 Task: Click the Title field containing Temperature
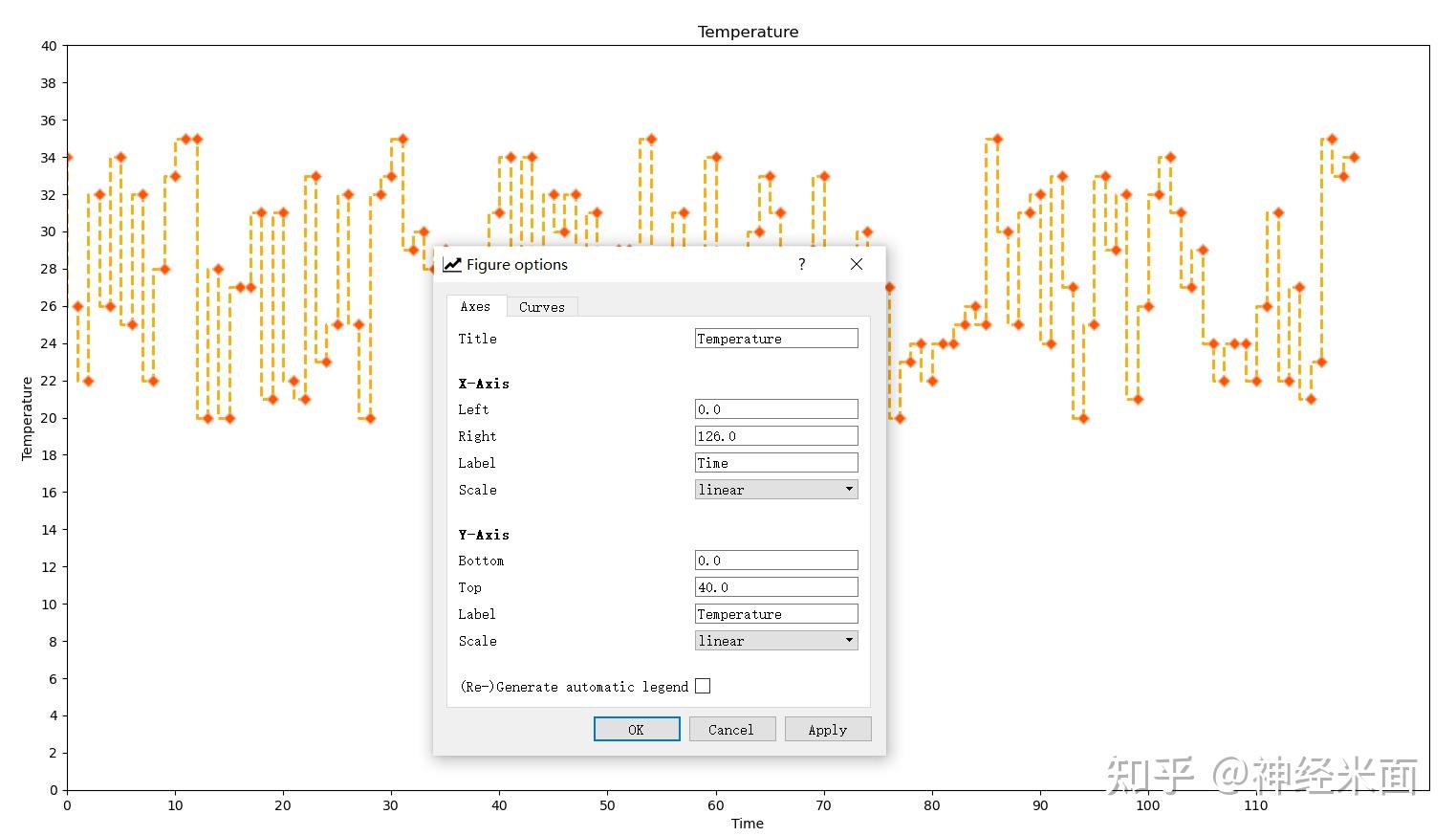pos(775,338)
